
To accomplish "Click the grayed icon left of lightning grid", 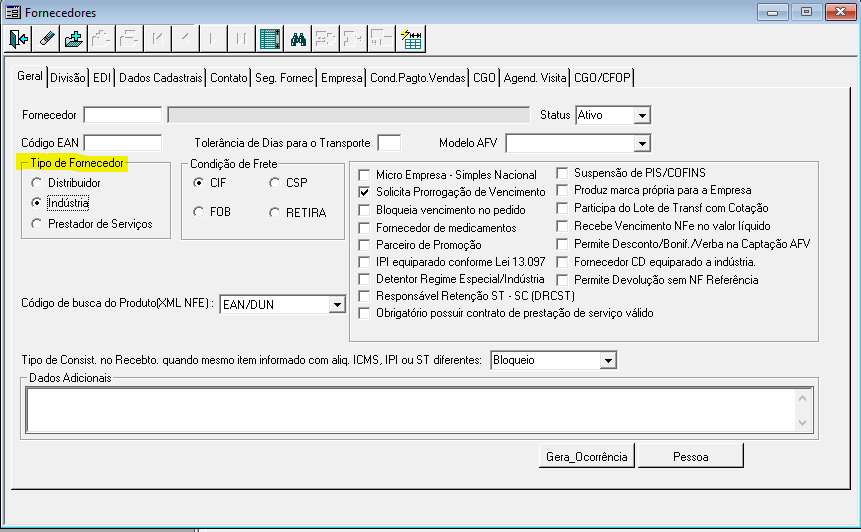I will [x=382, y=39].
